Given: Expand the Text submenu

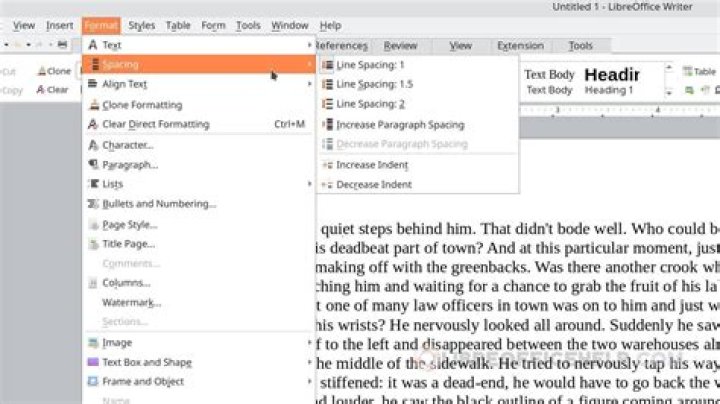Looking at the screenshot, I should tap(199, 45).
